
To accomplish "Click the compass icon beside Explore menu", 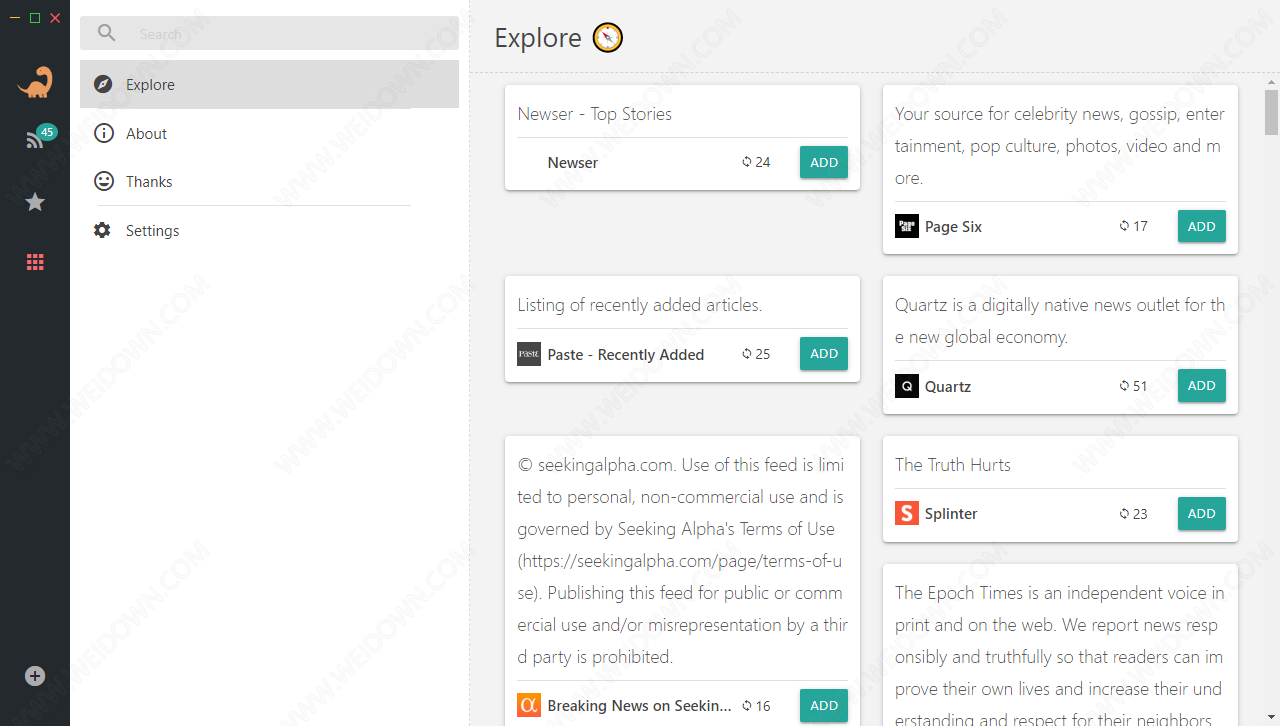I will [103, 84].
